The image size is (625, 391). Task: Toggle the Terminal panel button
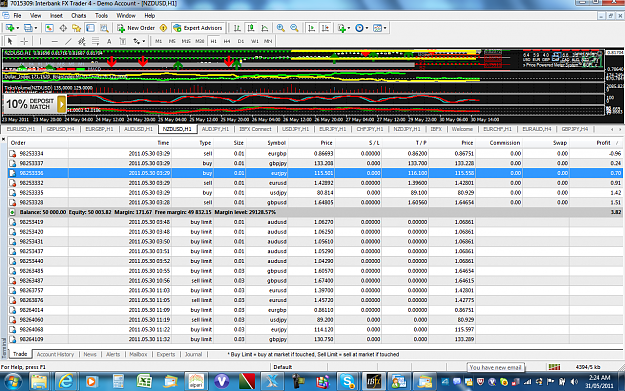pos(90,28)
